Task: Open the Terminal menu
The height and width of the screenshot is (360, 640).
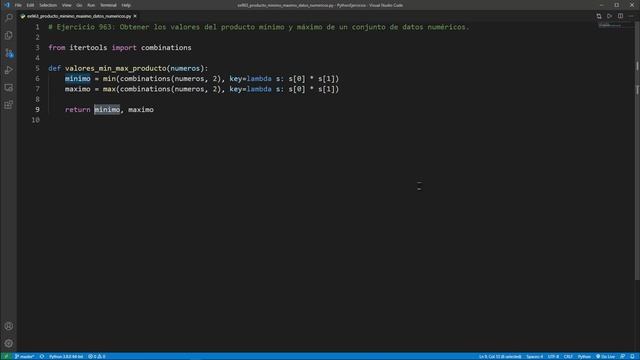Action: (108, 5)
